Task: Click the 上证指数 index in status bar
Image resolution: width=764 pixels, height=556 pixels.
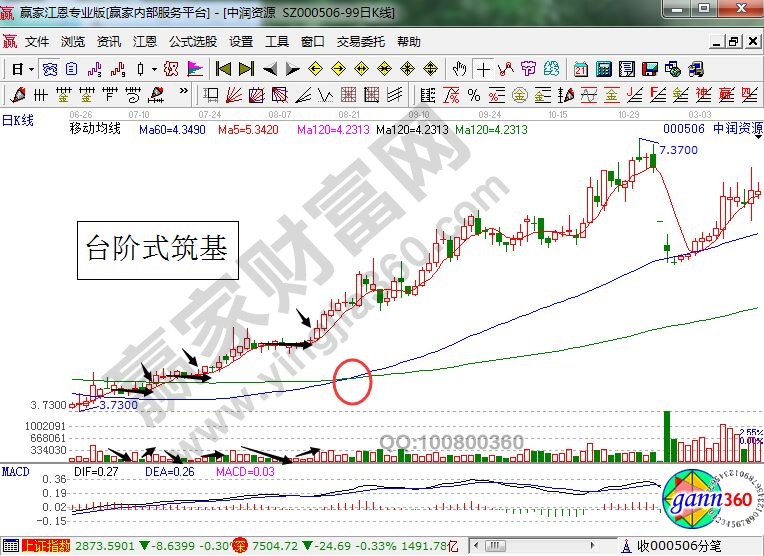Action: click(x=47, y=546)
